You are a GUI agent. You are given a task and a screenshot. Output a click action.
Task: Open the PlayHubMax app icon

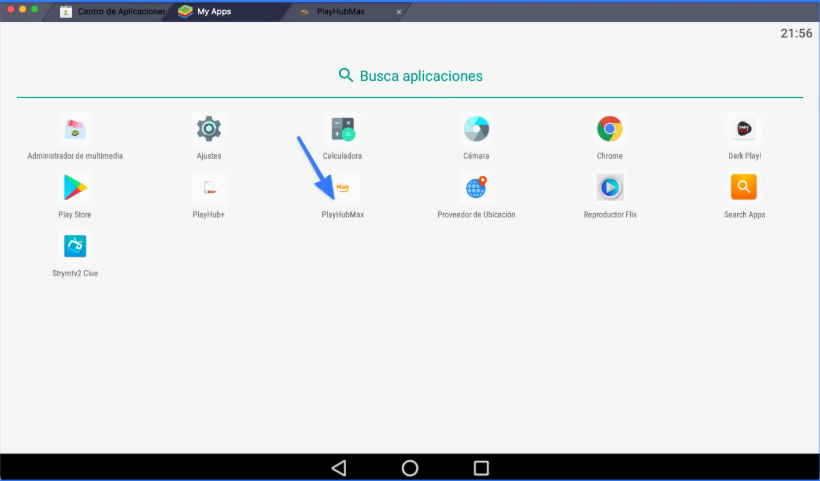coord(342,187)
